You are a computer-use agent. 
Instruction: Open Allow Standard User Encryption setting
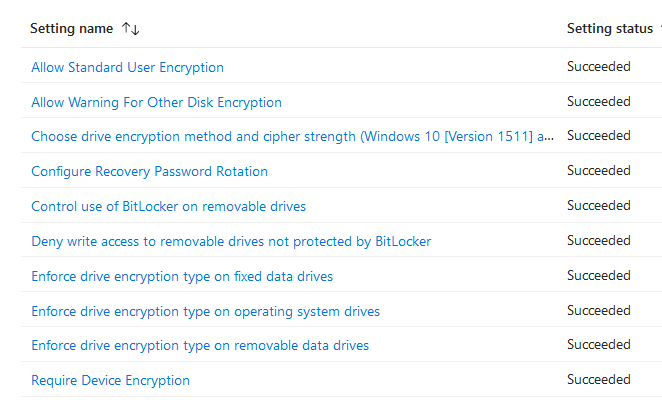tap(127, 67)
